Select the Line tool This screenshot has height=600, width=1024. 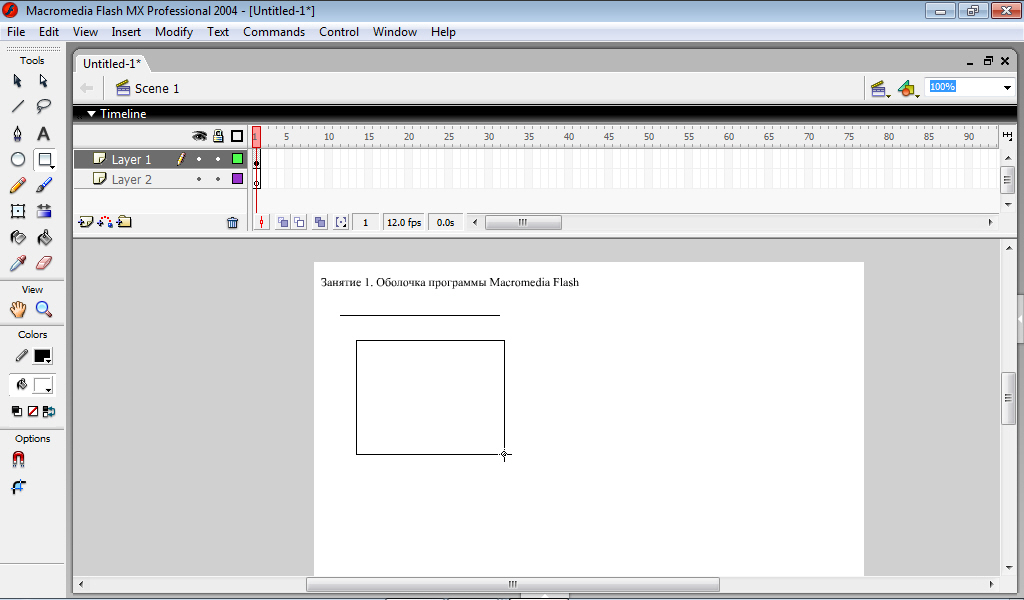point(18,106)
